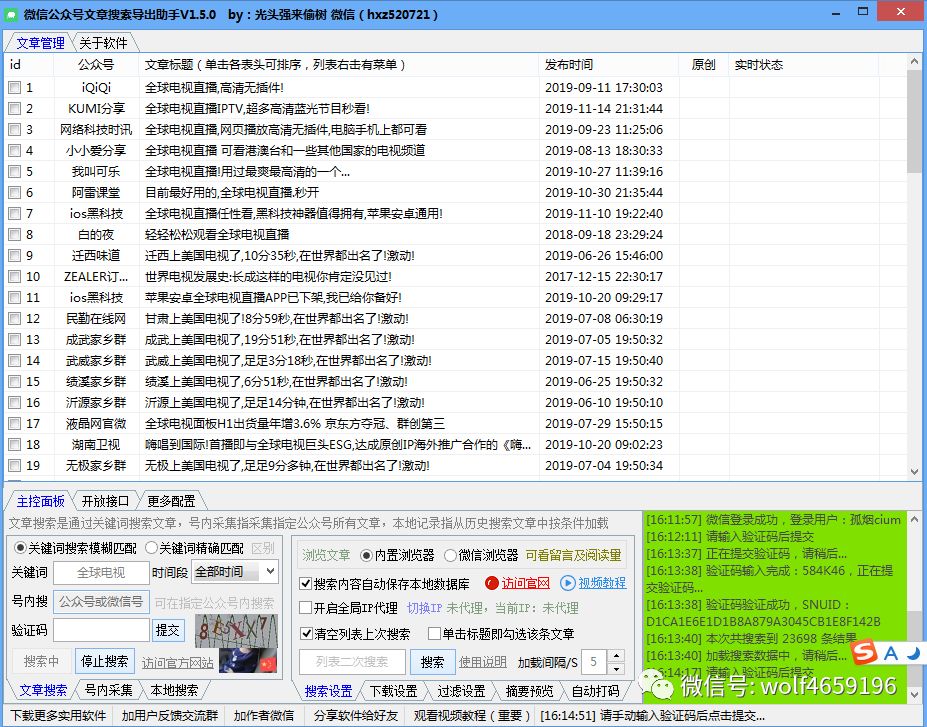Screen dimensions: 927x727
Task: Select 关键词精确匹配 radio button
Action: [x=151, y=548]
